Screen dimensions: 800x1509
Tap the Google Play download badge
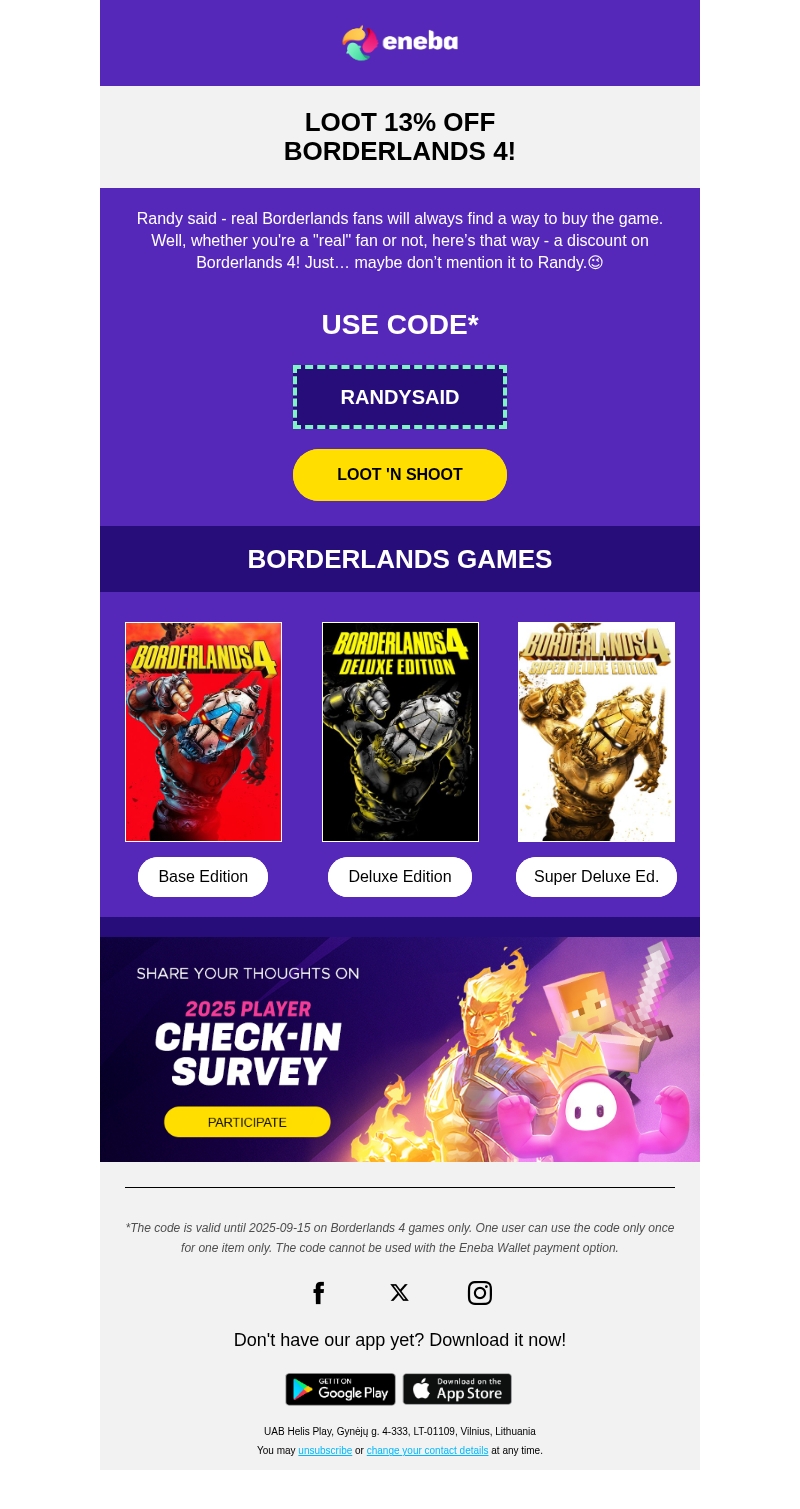pos(340,1389)
